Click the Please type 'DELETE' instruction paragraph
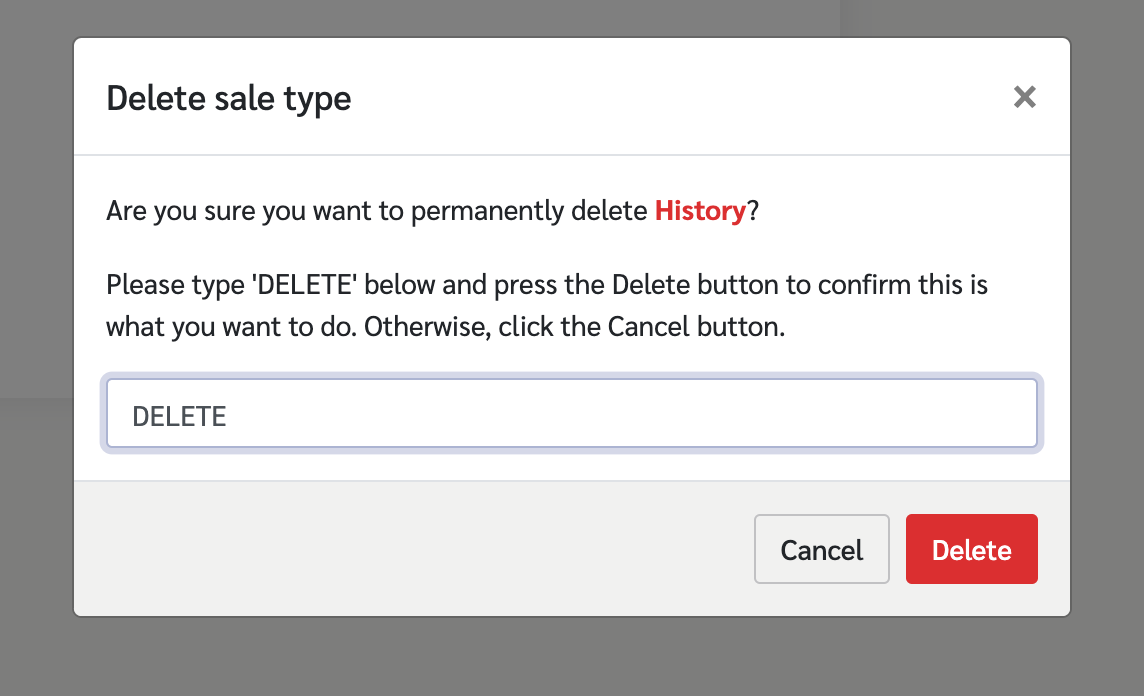Image resolution: width=1144 pixels, height=696 pixels. pyautogui.click(x=546, y=306)
